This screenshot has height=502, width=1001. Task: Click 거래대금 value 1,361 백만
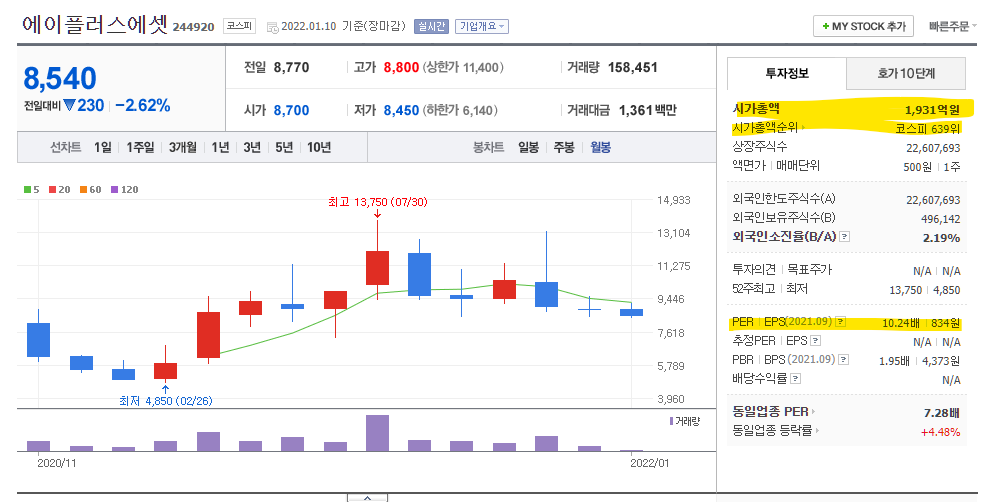click(647, 110)
